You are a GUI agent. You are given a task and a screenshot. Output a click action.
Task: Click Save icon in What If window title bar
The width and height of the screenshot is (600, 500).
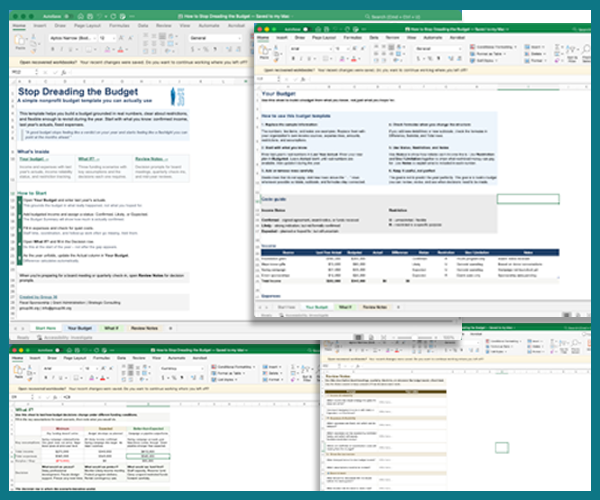click(78, 350)
